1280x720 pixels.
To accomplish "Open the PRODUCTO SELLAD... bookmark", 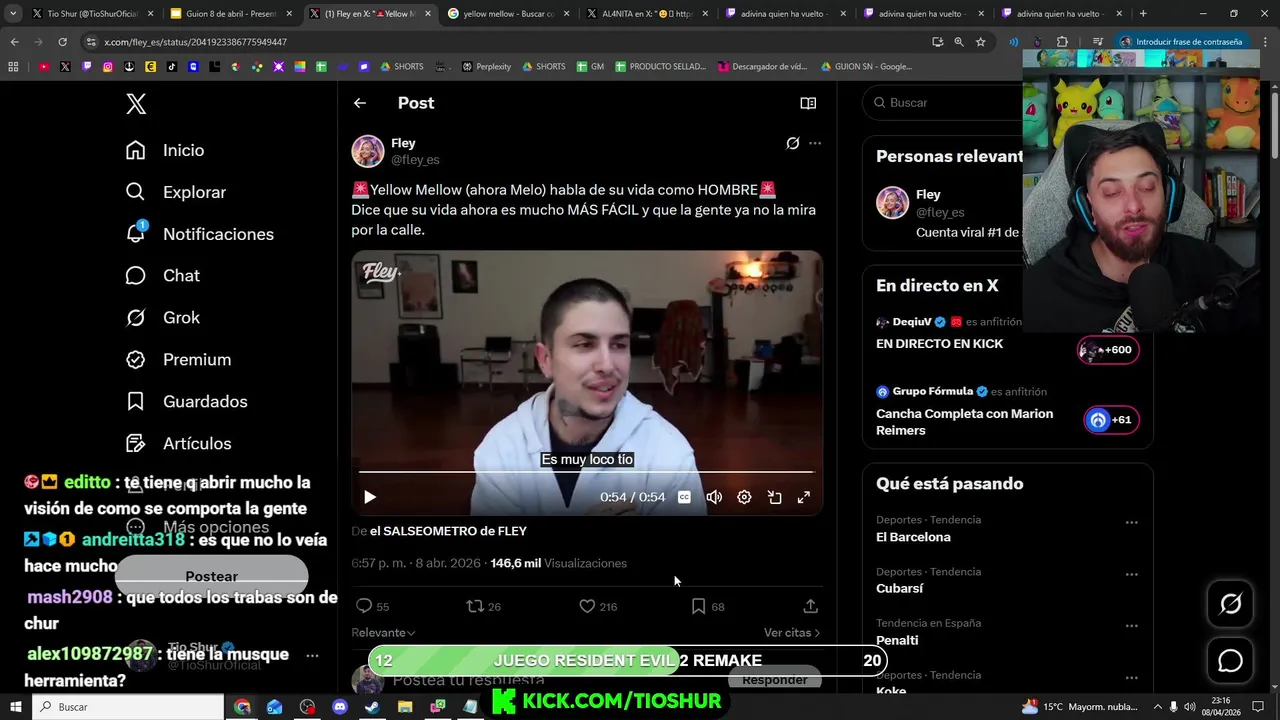I will click(660, 67).
